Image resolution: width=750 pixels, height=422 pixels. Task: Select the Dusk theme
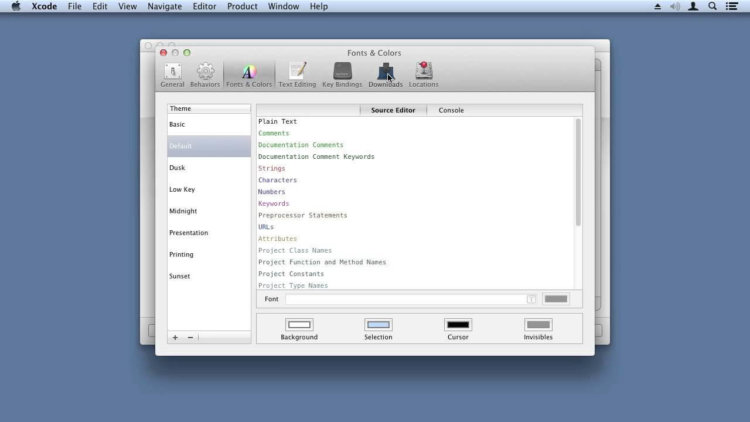pos(209,168)
